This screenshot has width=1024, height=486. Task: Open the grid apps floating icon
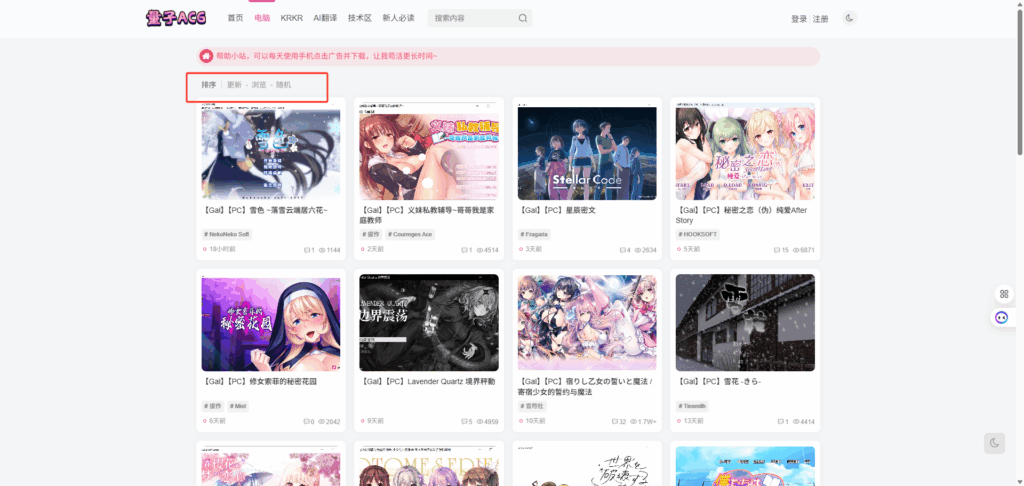[1004, 294]
